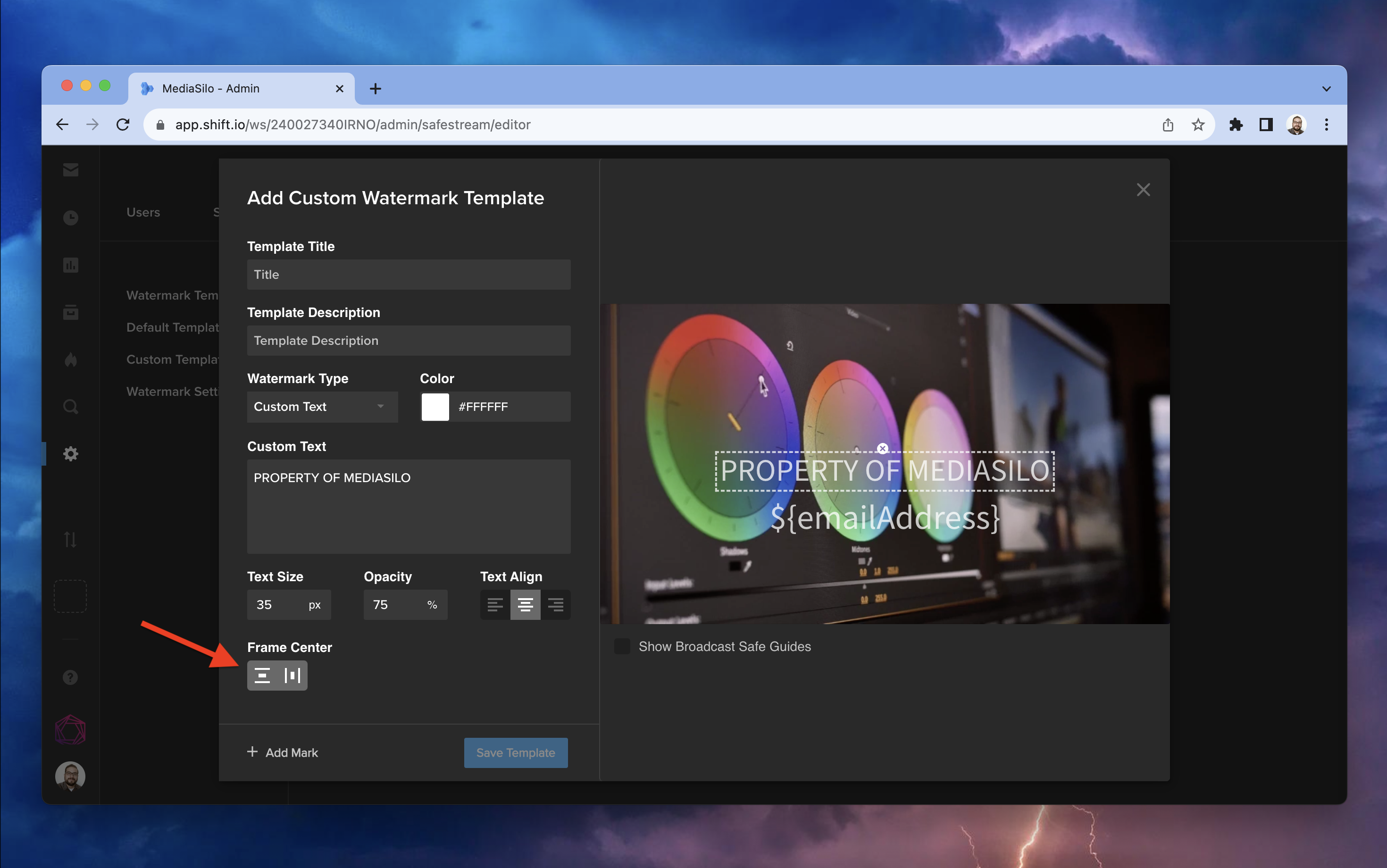The width and height of the screenshot is (1387, 868).
Task: Open the user avatar in sidebar
Action: click(70, 776)
